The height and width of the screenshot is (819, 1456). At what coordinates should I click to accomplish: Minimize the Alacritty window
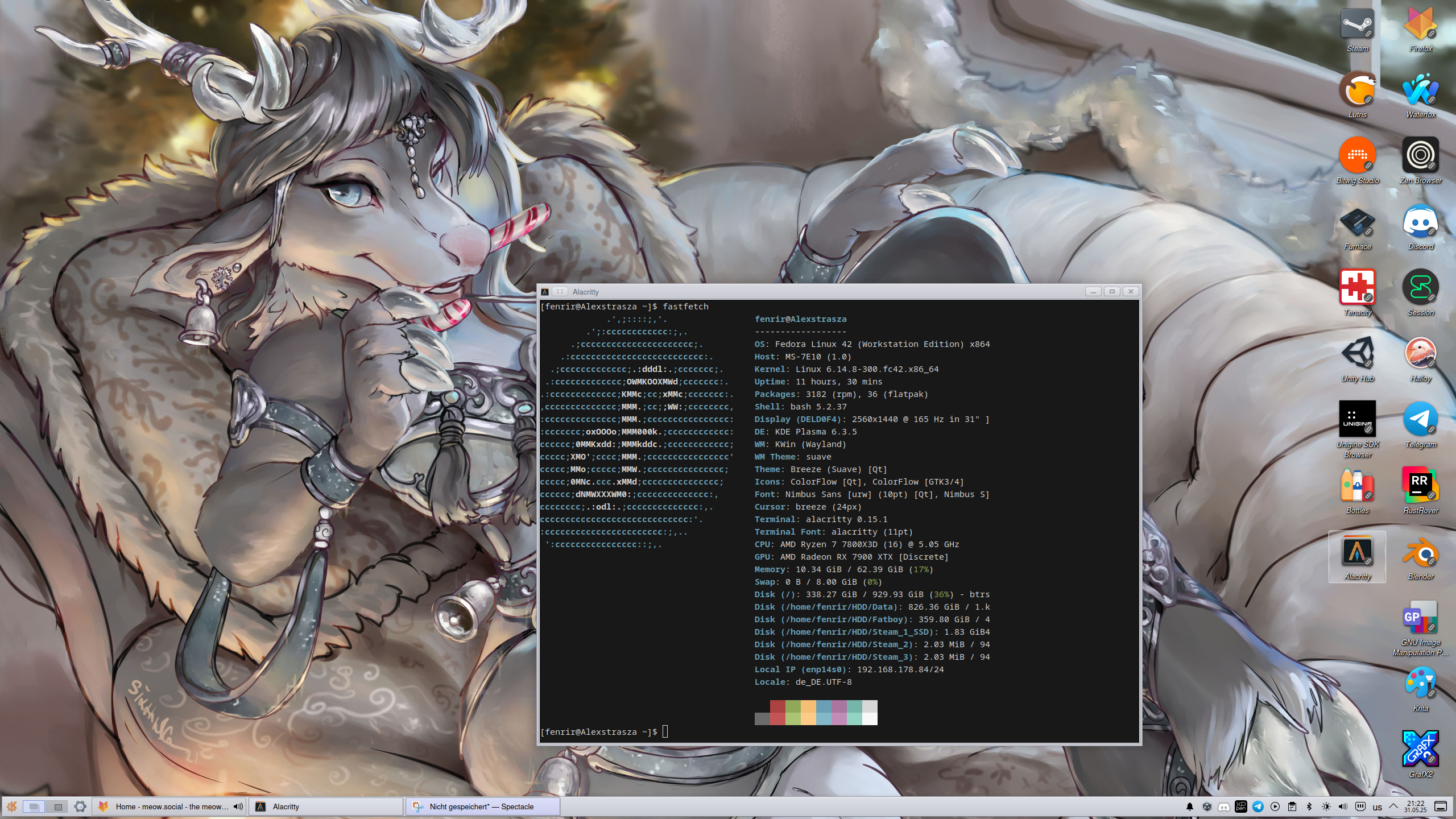click(1093, 292)
